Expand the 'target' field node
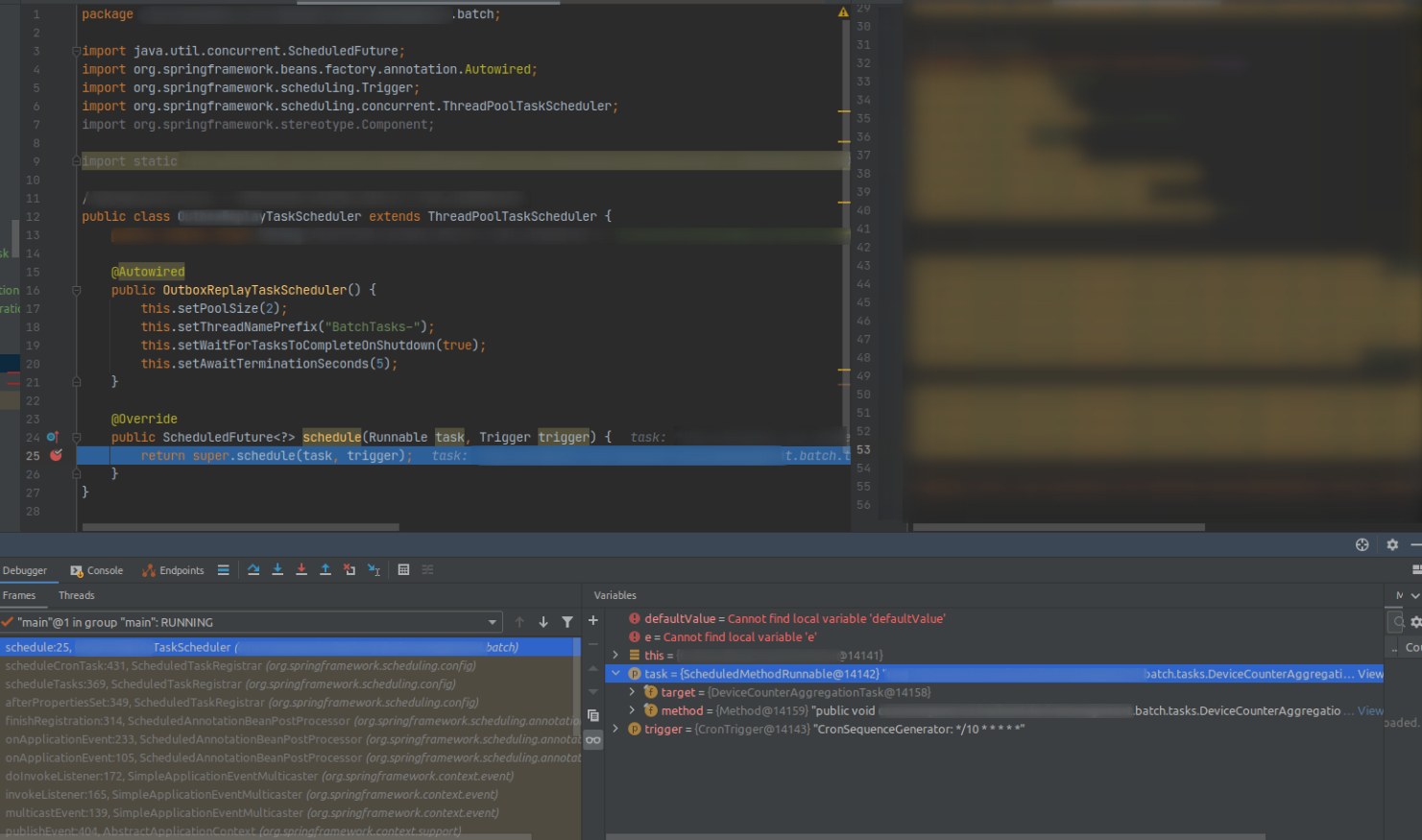This screenshot has height=840, width=1422. click(x=632, y=692)
